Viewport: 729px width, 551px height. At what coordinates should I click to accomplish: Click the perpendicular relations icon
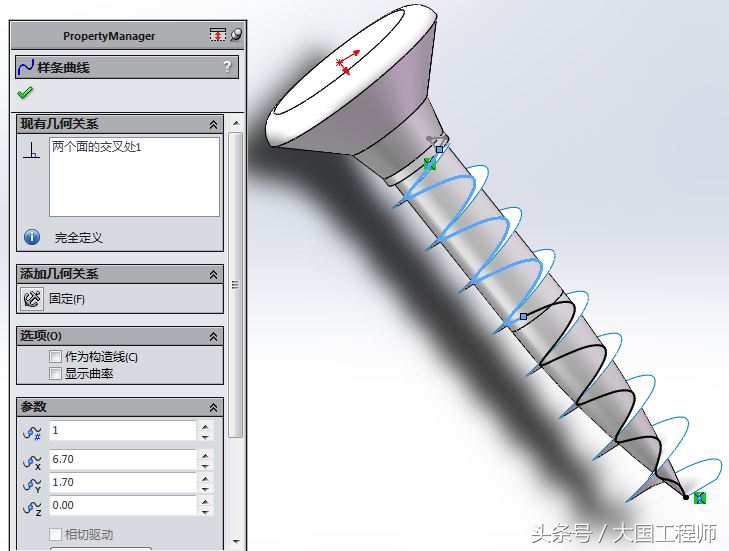(32, 151)
